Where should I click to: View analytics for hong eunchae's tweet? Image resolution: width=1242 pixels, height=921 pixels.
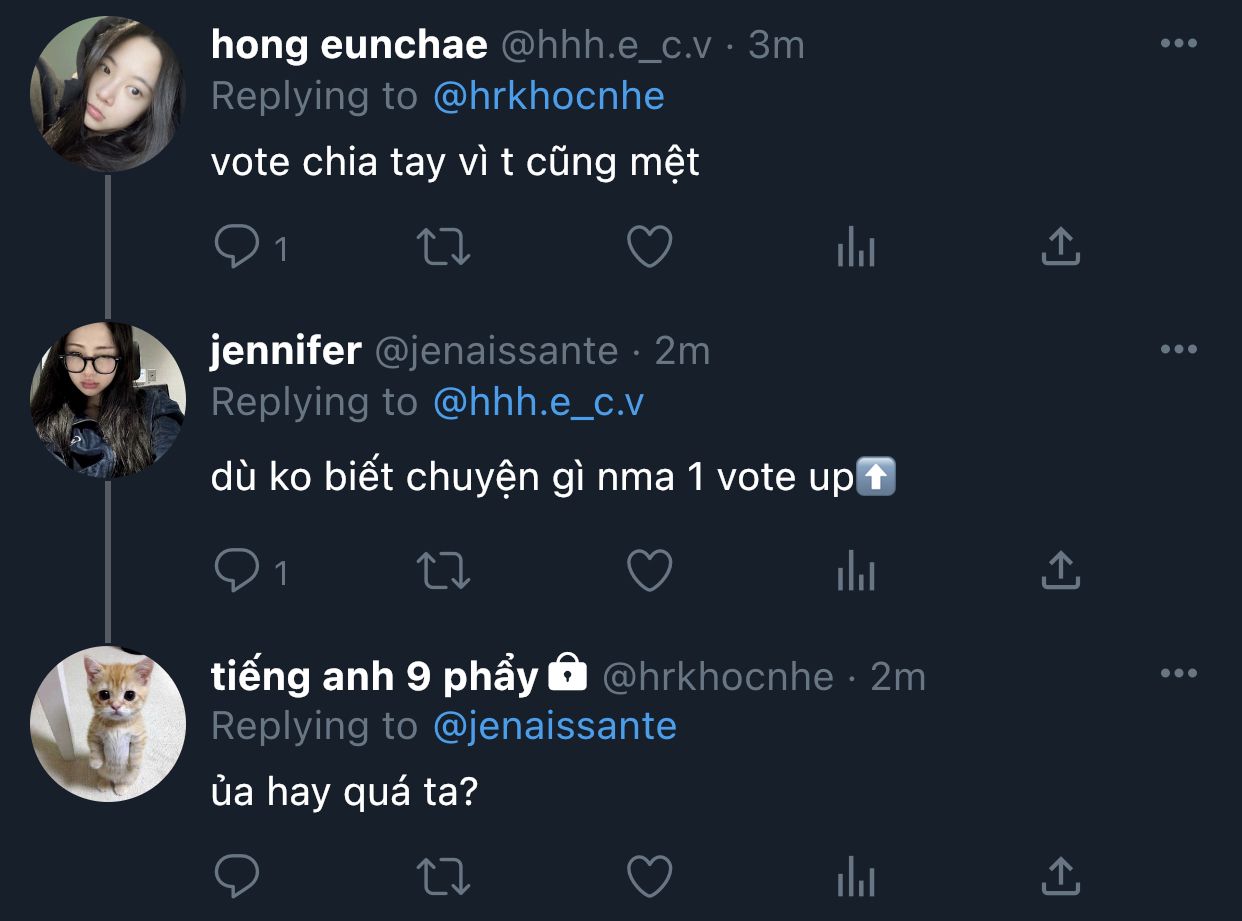[x=855, y=247]
